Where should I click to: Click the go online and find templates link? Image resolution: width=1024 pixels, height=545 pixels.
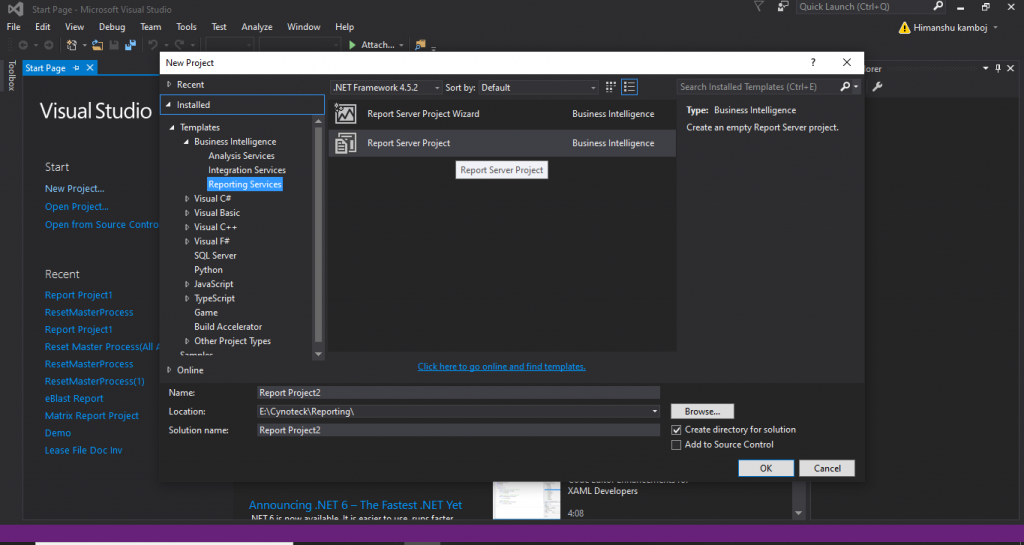(501, 367)
